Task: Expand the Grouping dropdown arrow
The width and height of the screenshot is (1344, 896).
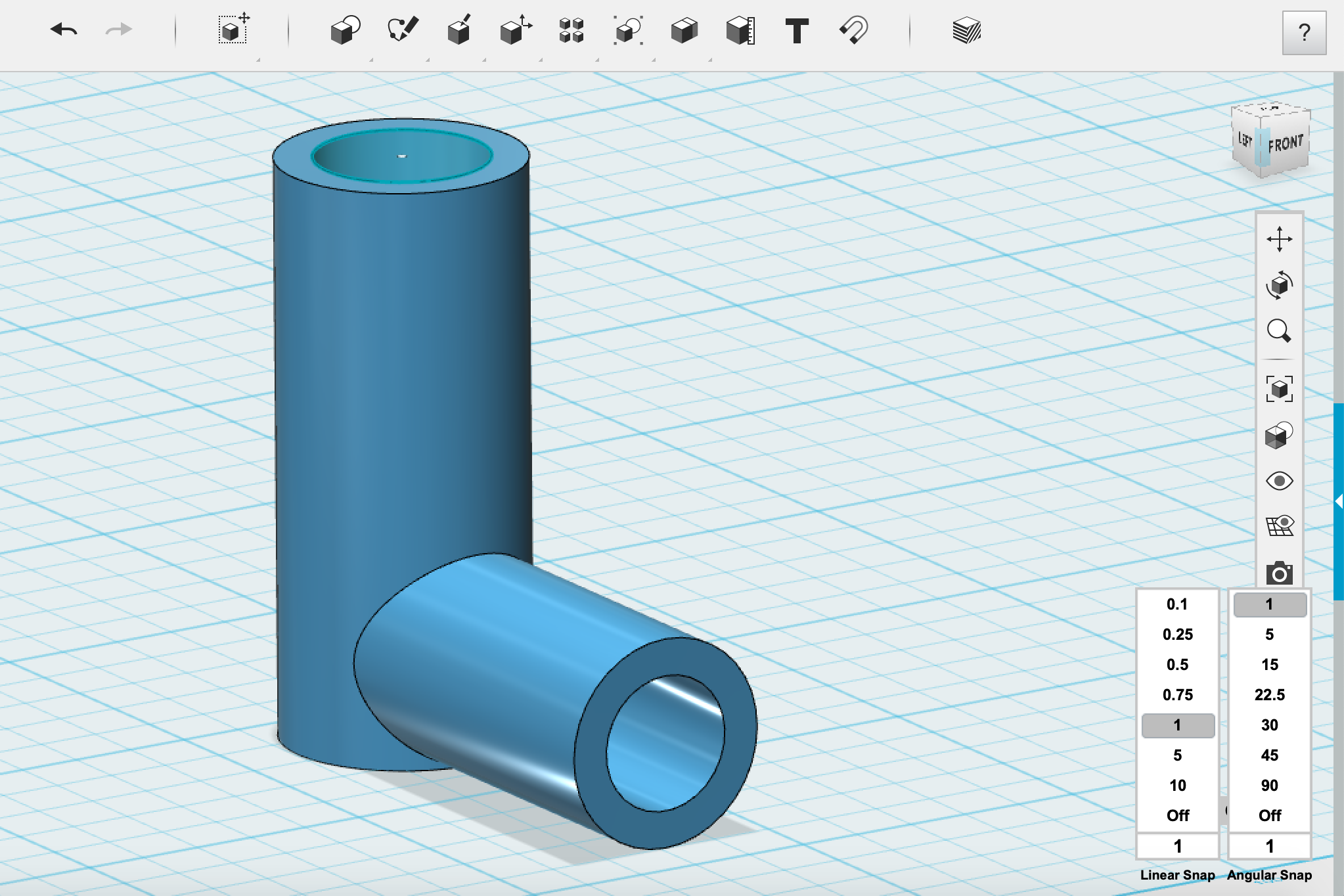Action: [x=654, y=60]
